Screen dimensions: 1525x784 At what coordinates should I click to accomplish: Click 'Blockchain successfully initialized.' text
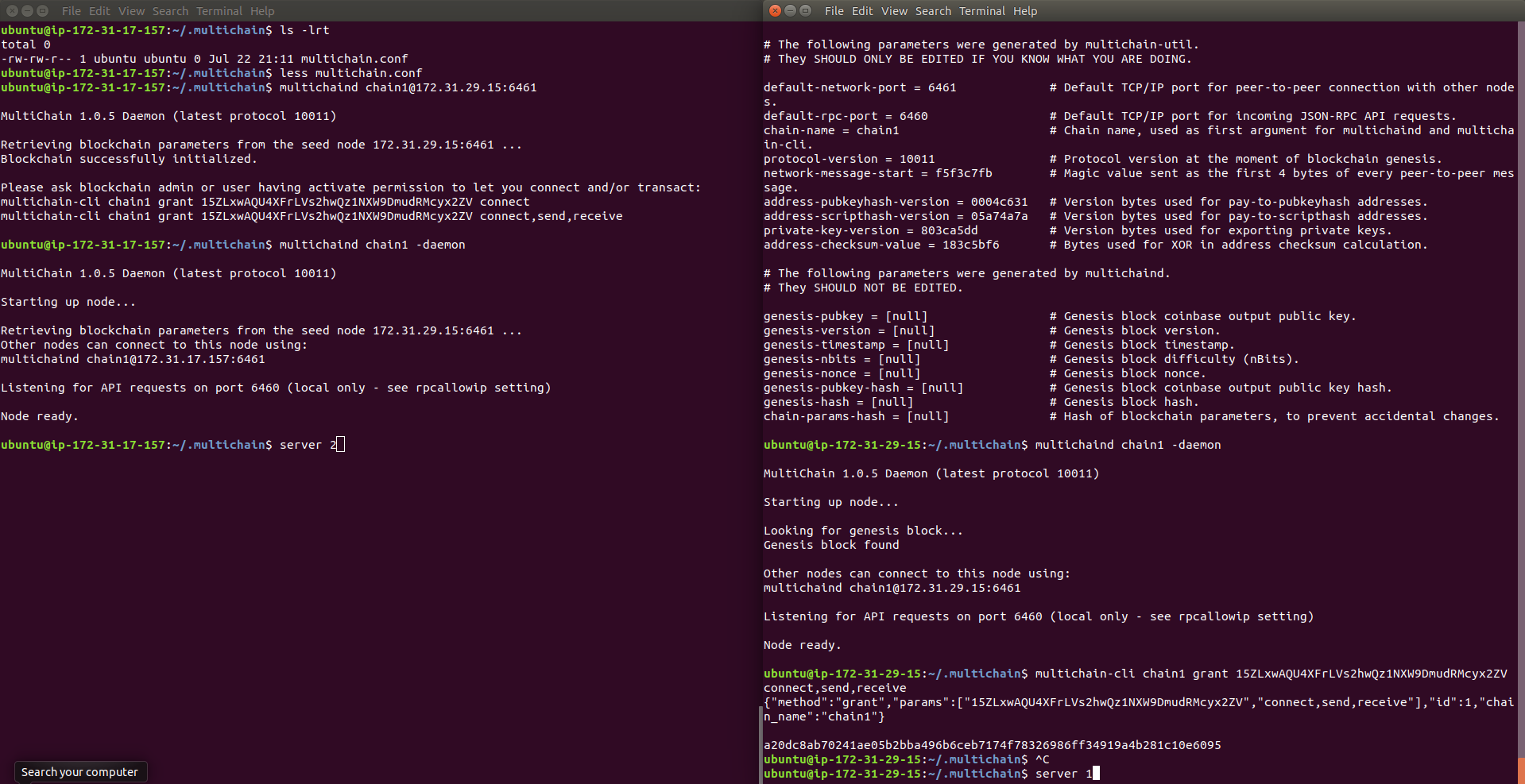pyautogui.click(x=129, y=159)
